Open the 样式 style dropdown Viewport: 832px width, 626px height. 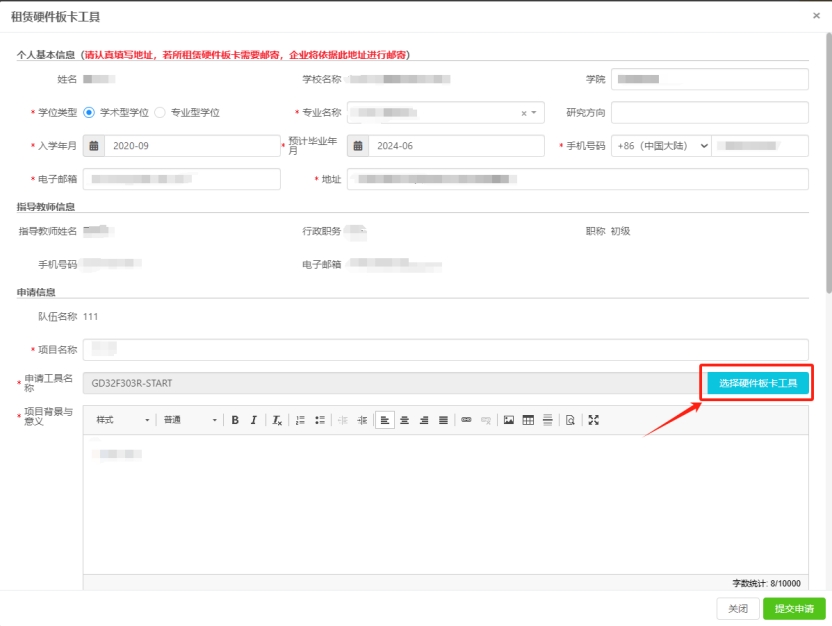coord(122,420)
